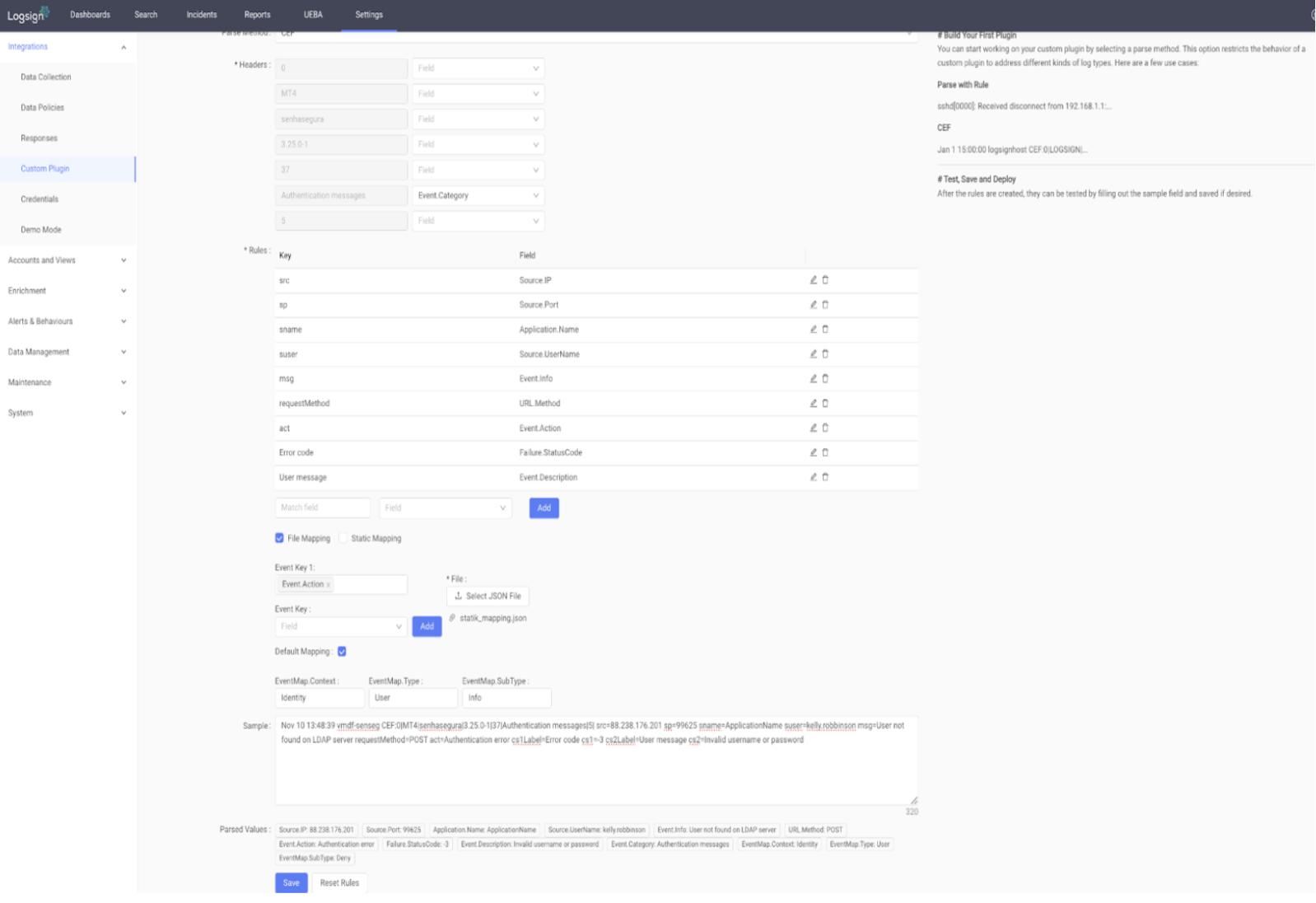Click the EventMap.Context input
Image resolution: width=1316 pixels, height=903 pixels.
tap(320, 698)
